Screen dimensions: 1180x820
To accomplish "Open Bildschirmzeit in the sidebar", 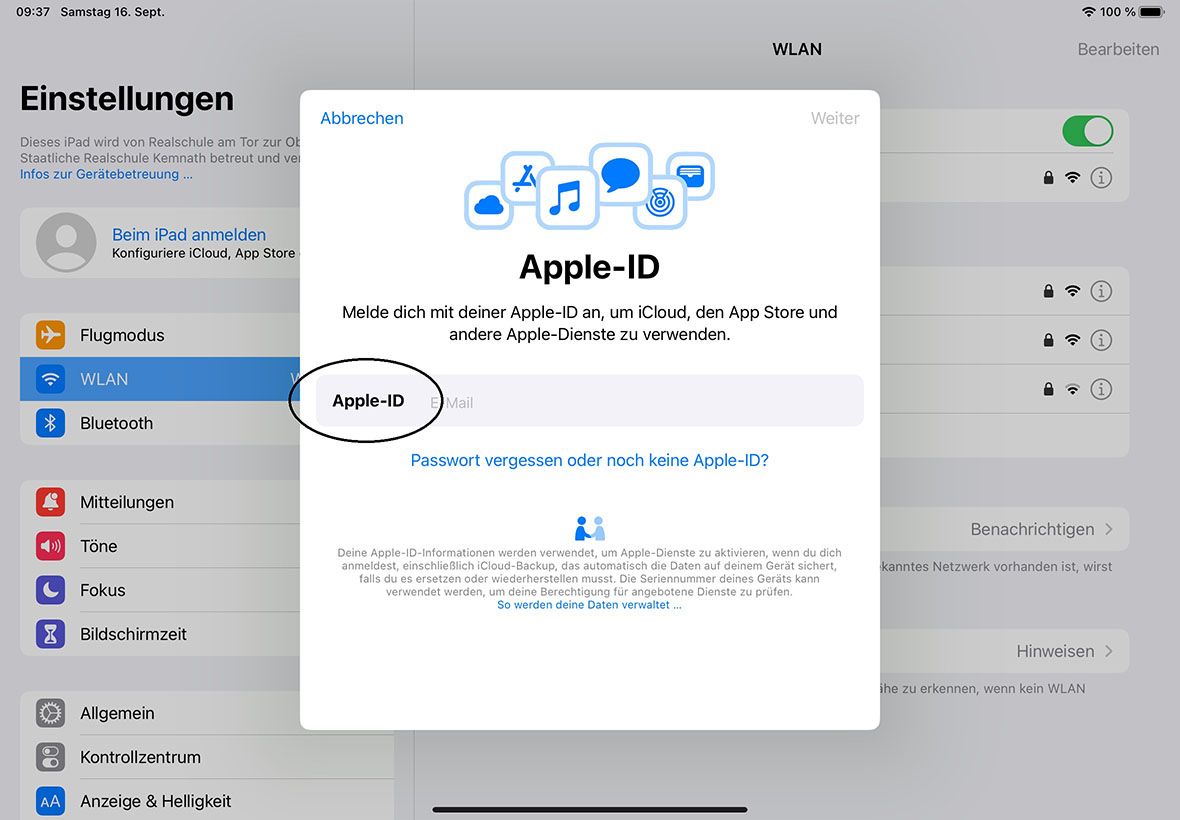I will click(160, 634).
